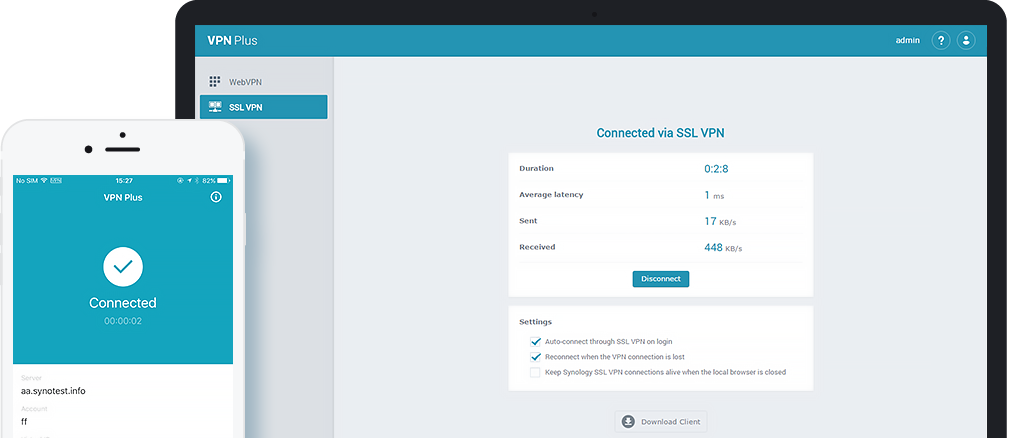The width and height of the screenshot is (1010, 438).
Task: Click the Received value 448 KB/s
Action: tap(723, 247)
